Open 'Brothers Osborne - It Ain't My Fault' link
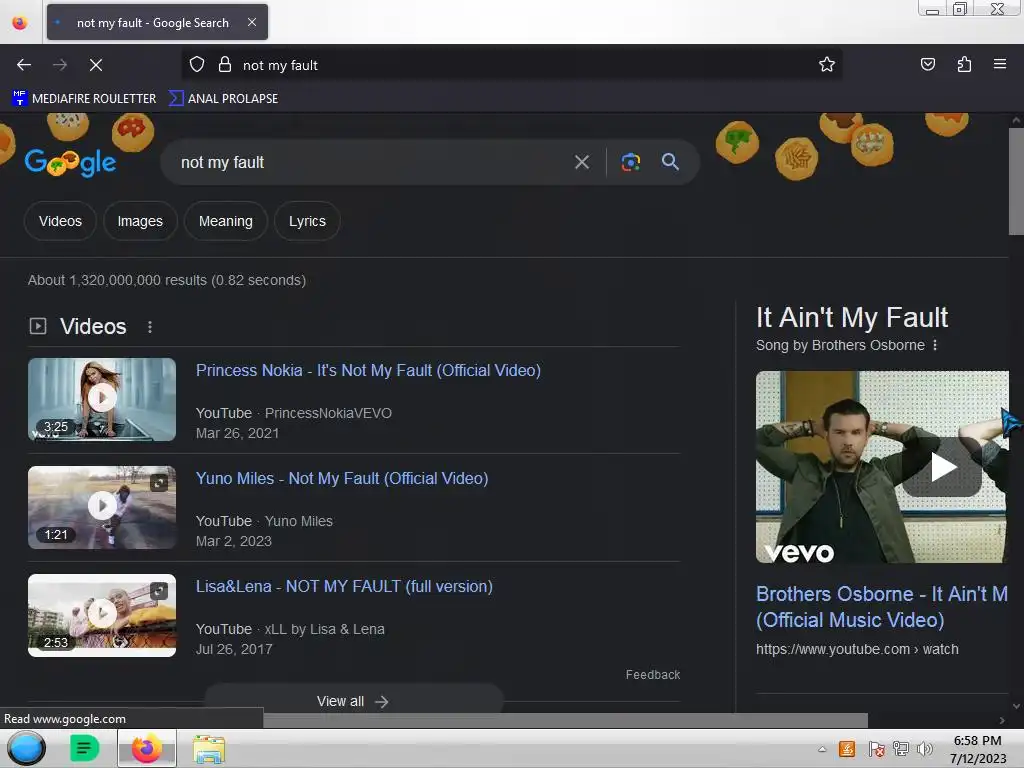The image size is (1024, 768). pos(882,607)
